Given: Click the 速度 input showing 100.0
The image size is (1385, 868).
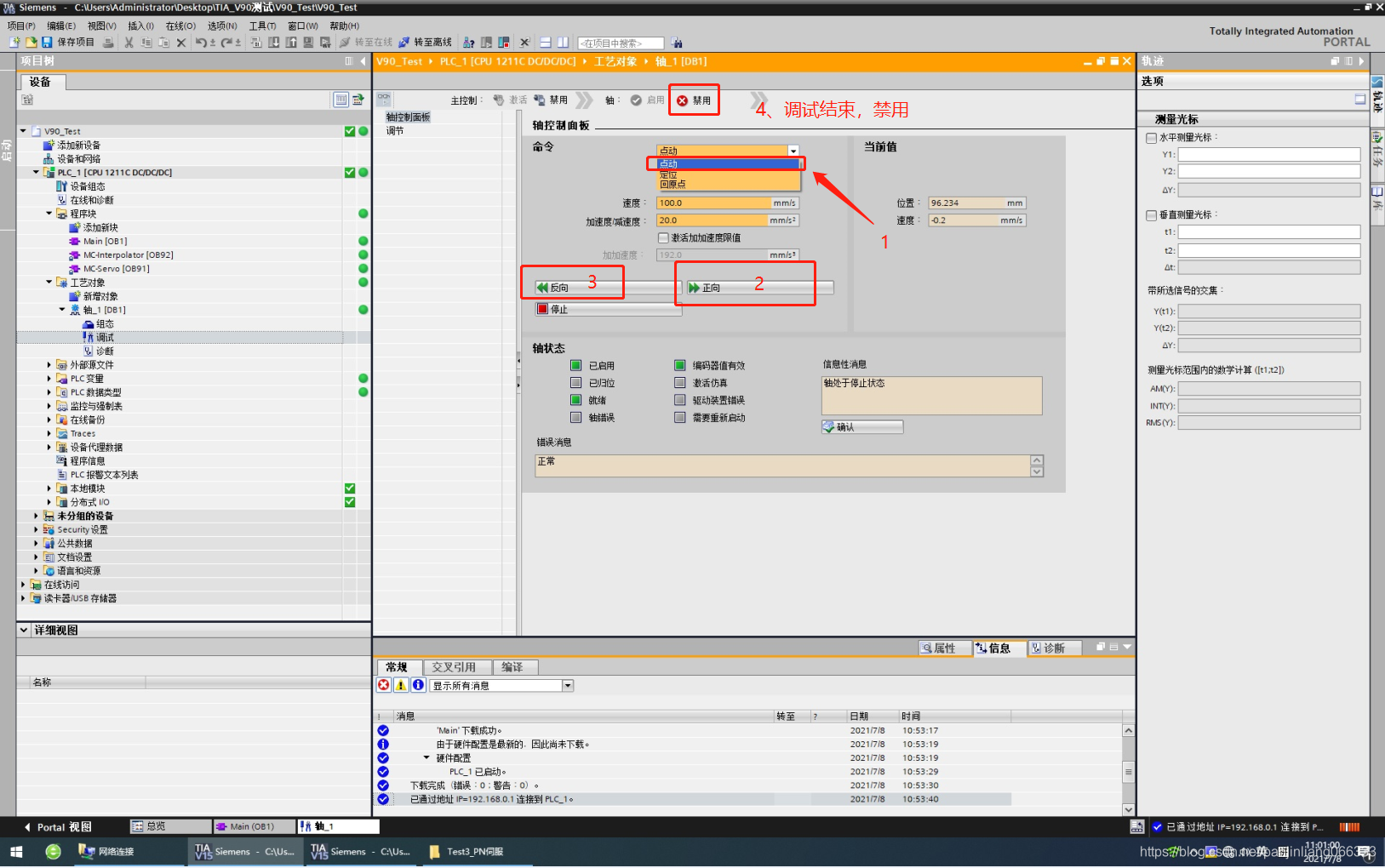Looking at the screenshot, I should tap(713, 203).
